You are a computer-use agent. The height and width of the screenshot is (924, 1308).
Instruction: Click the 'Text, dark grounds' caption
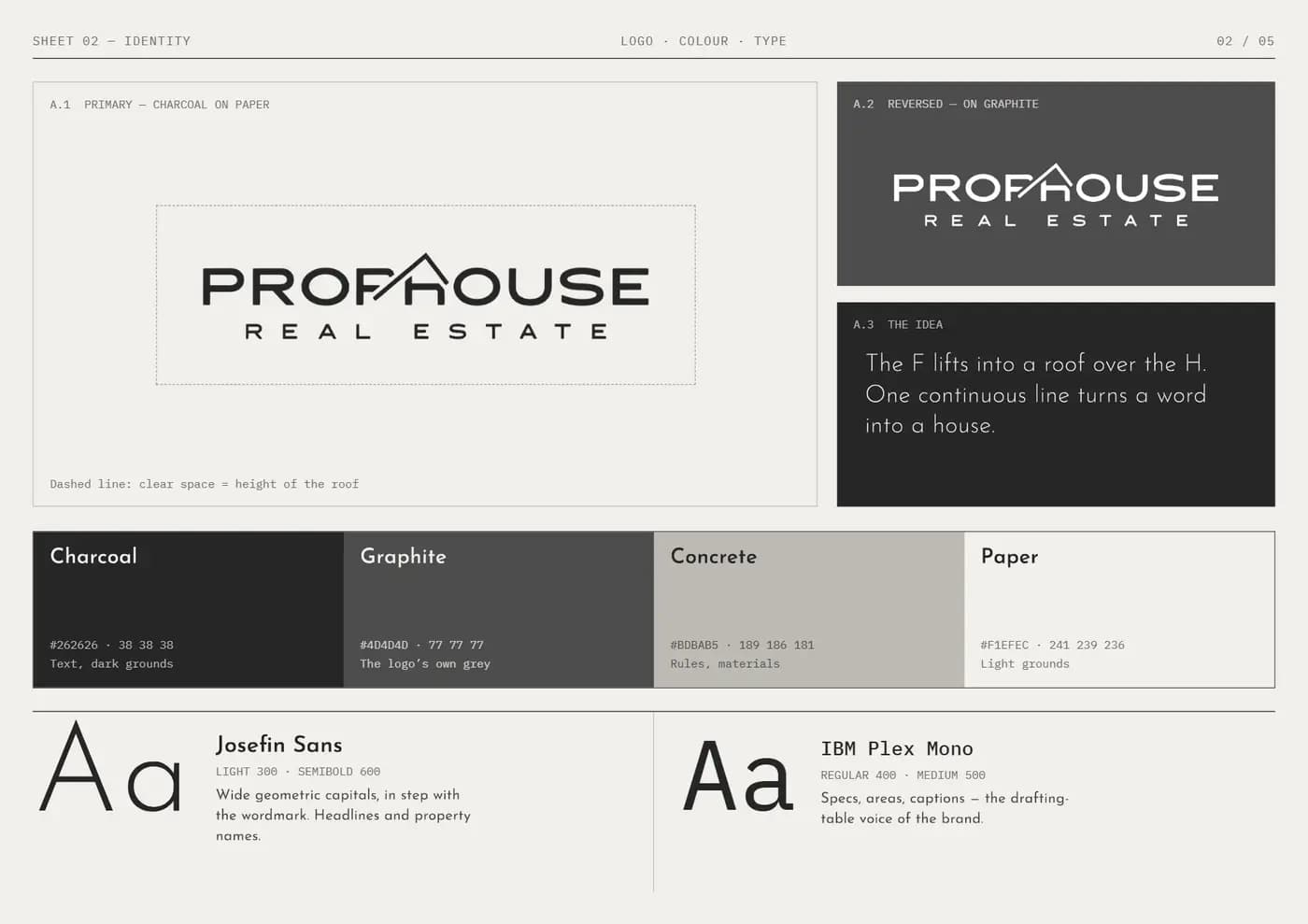(x=111, y=663)
